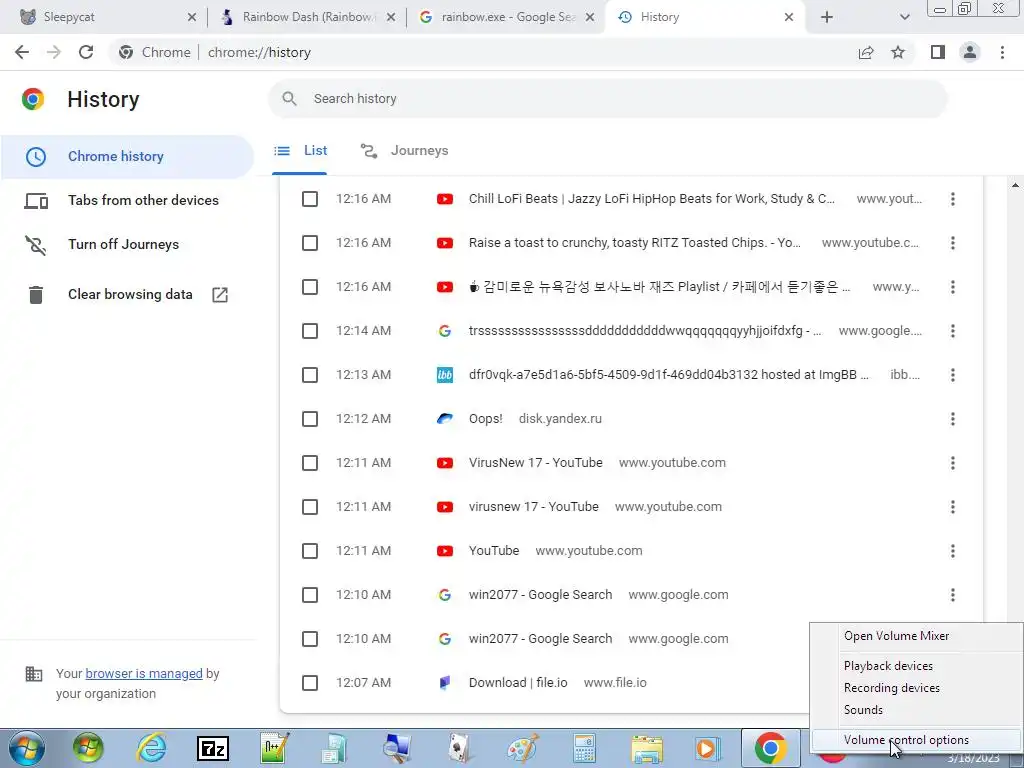Screen dimensions: 1024x768
Task: Click YouTube favicon of Chill LoFi entry
Action: [445, 199]
